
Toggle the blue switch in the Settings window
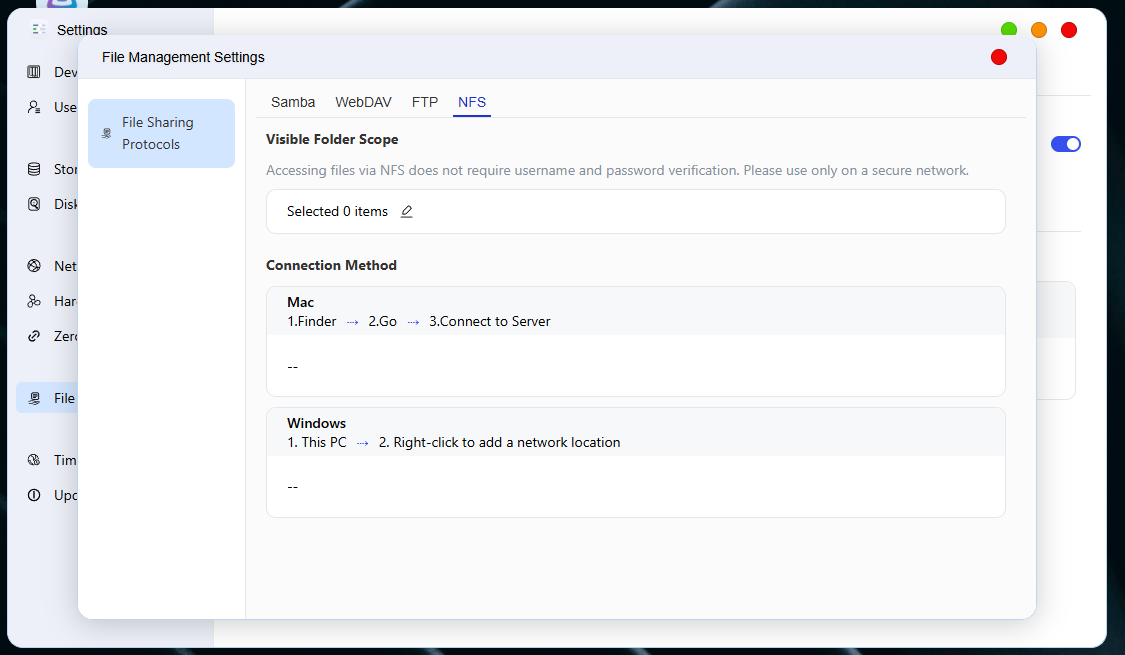click(x=1065, y=144)
